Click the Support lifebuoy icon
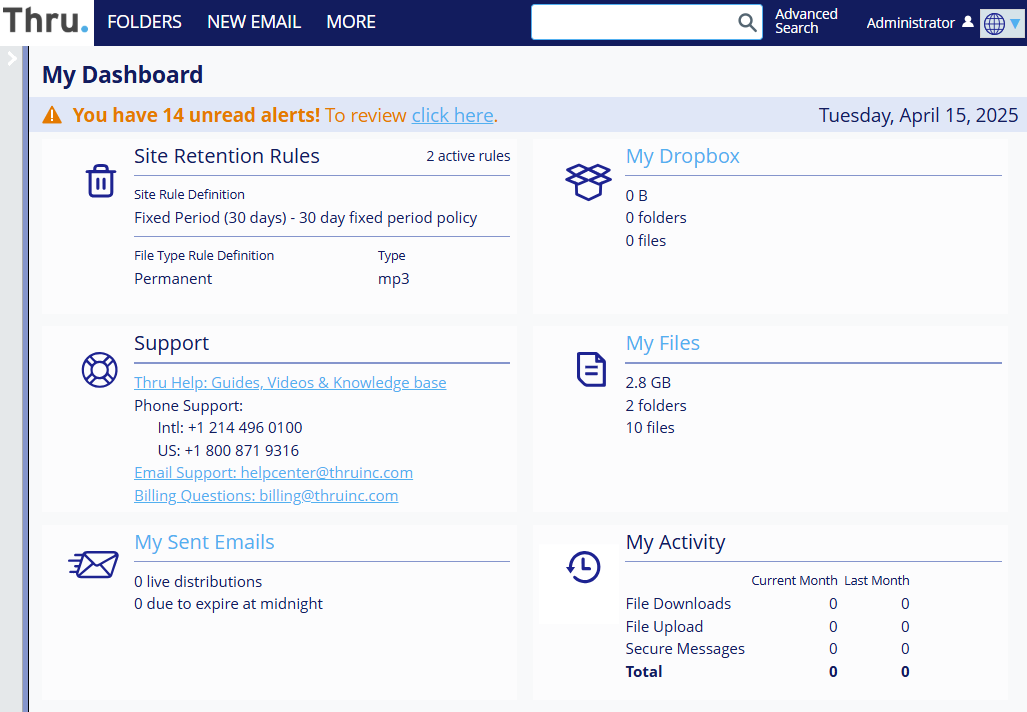 100,369
